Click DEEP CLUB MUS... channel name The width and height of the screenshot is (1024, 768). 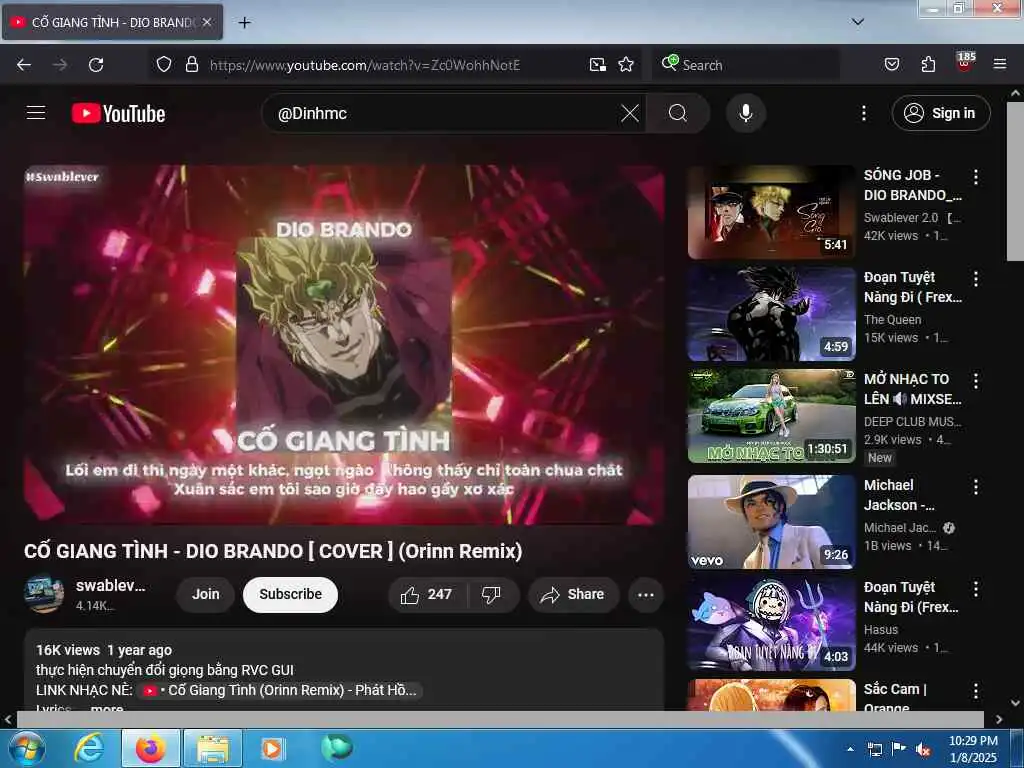(912, 421)
